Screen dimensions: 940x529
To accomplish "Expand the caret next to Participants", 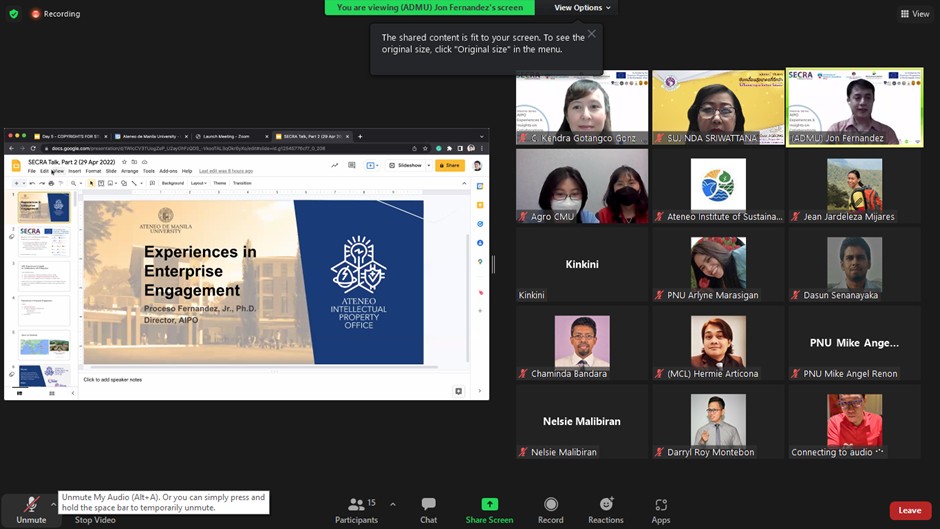I will [x=393, y=504].
